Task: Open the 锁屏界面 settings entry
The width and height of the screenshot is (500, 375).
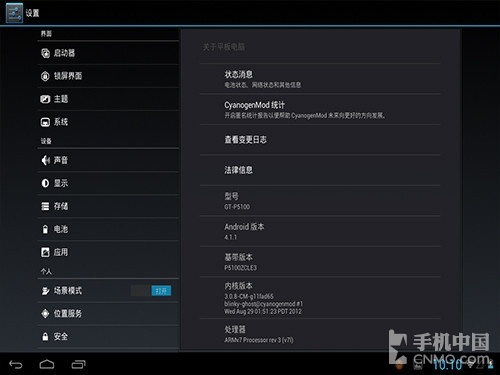Action: [x=108, y=76]
